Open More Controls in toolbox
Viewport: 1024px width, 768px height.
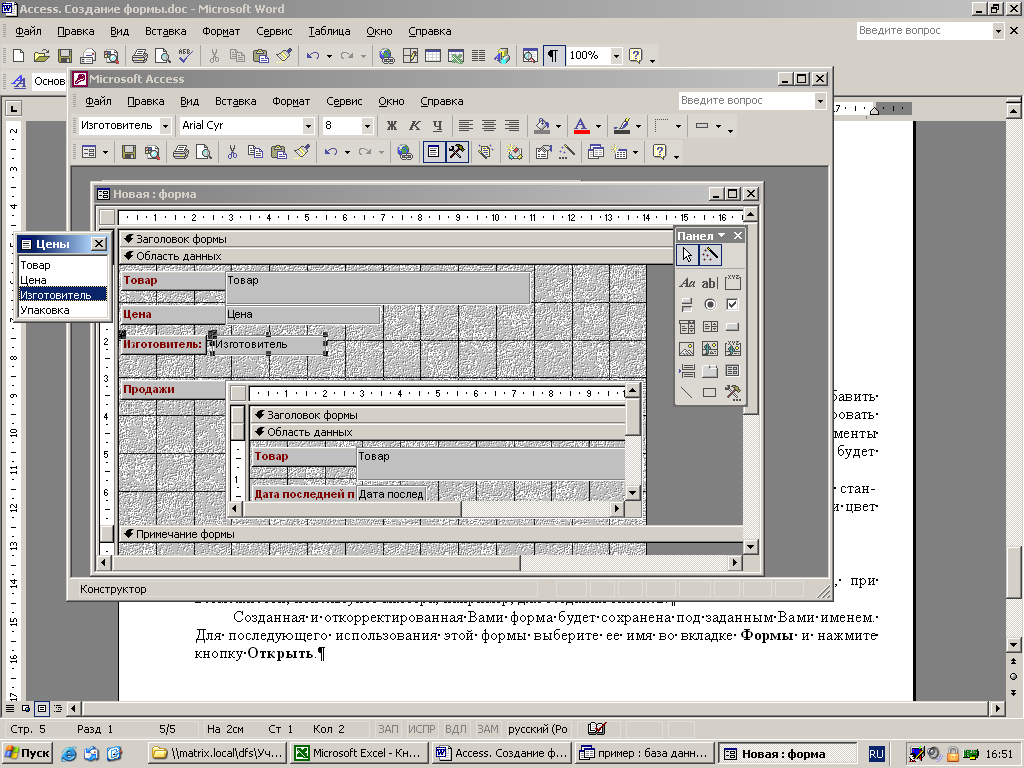point(733,392)
